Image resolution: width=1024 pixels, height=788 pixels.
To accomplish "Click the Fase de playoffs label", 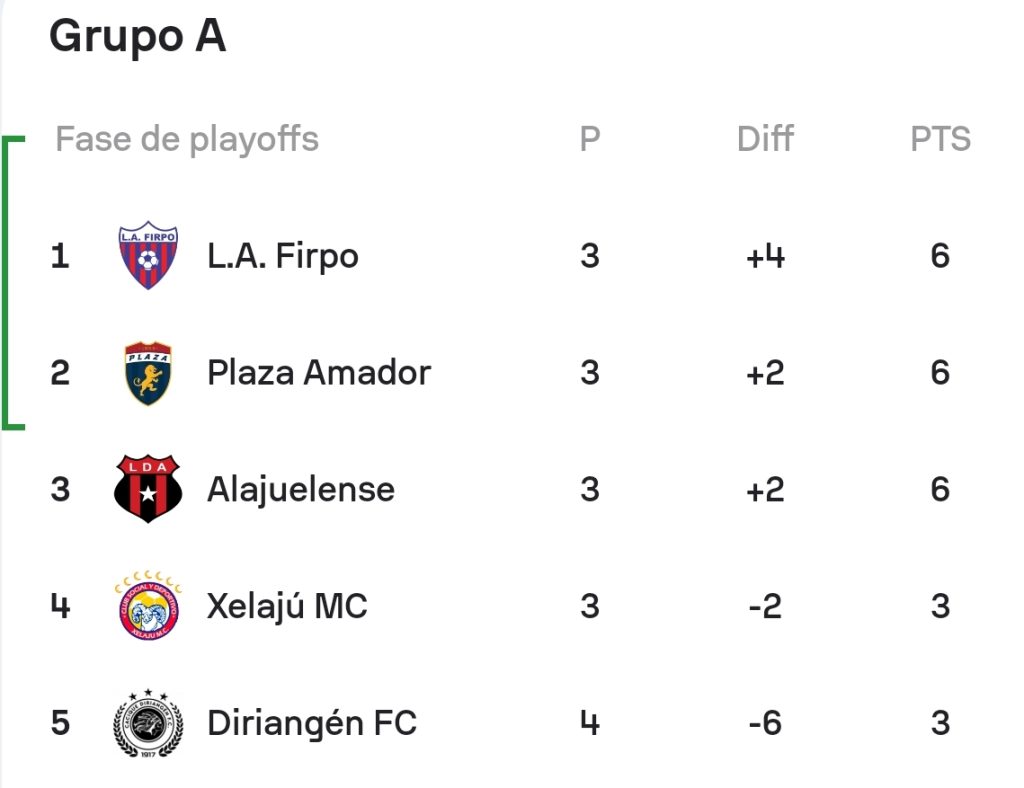I will [x=187, y=139].
